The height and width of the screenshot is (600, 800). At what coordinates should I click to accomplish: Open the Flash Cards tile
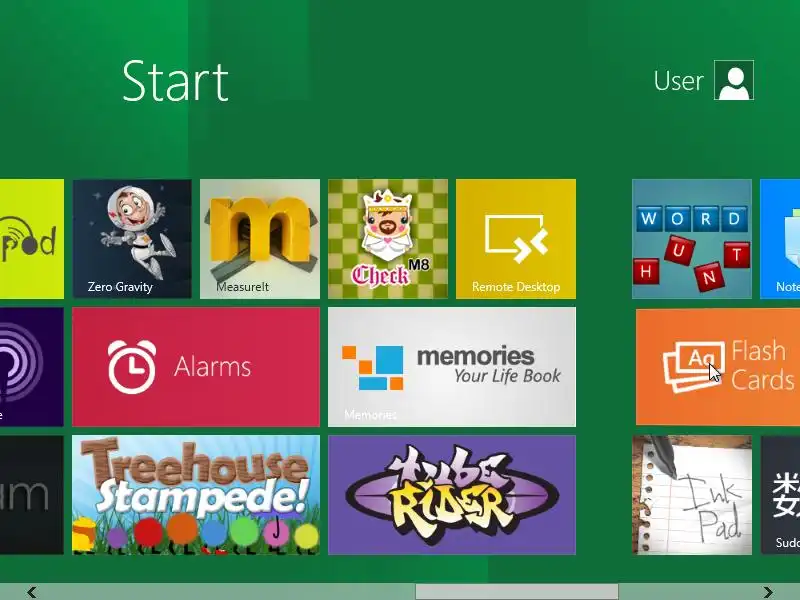click(718, 367)
